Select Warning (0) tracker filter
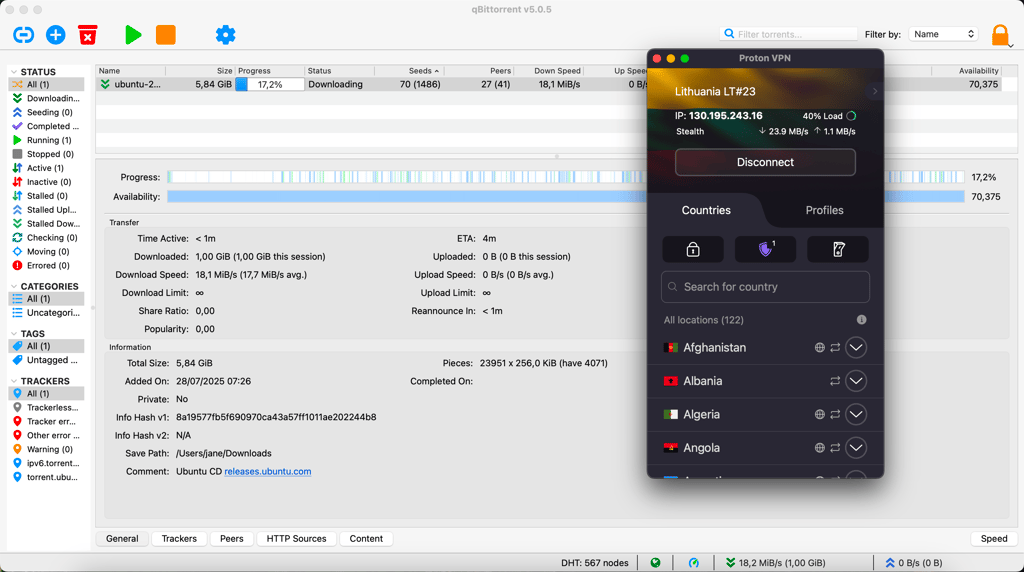This screenshot has height=572, width=1024. coord(46,449)
